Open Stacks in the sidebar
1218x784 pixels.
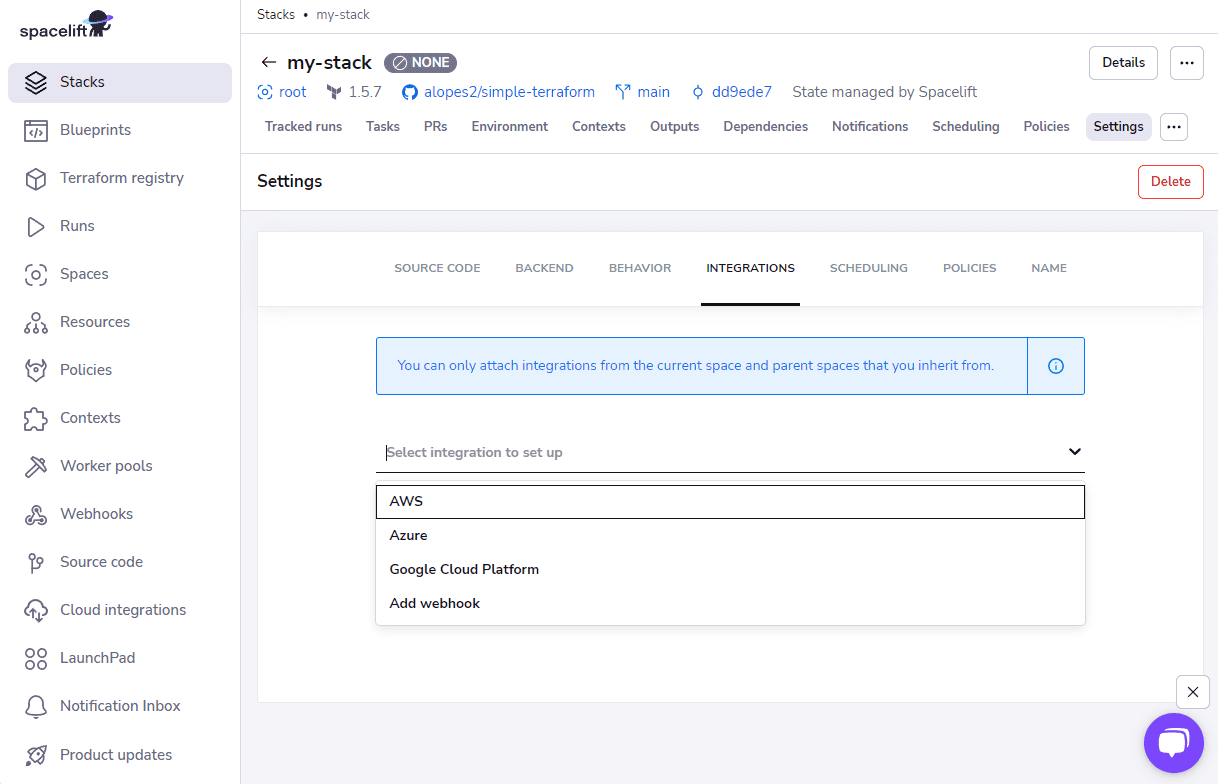pyautogui.click(x=120, y=82)
